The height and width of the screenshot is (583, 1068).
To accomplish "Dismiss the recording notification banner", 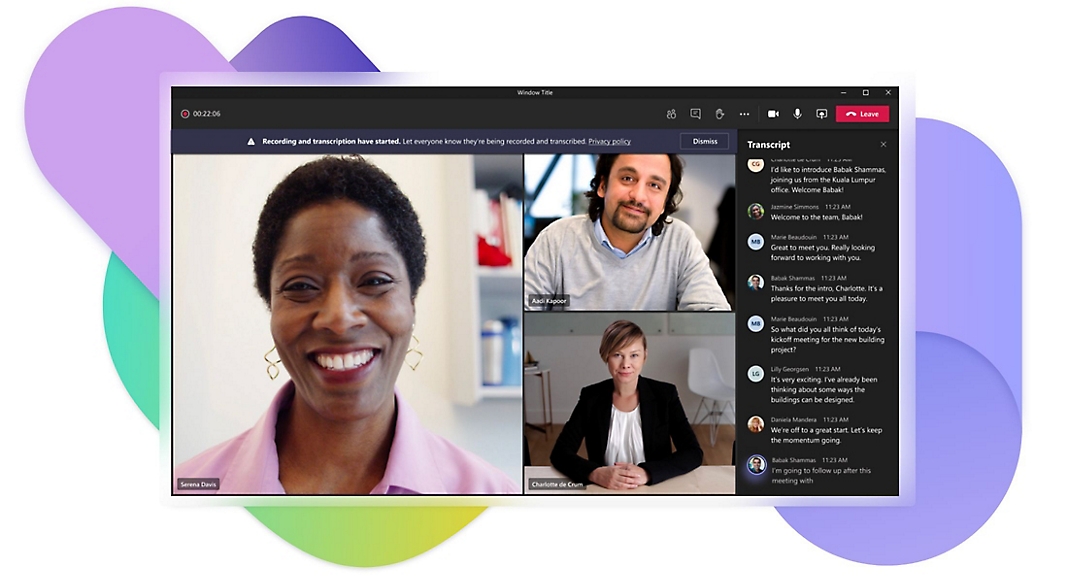I will pos(704,141).
